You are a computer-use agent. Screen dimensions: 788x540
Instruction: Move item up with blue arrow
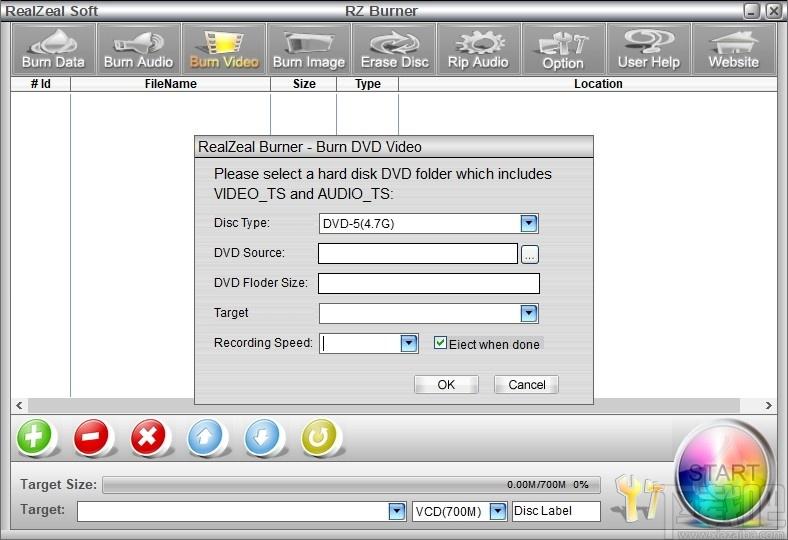(205, 437)
